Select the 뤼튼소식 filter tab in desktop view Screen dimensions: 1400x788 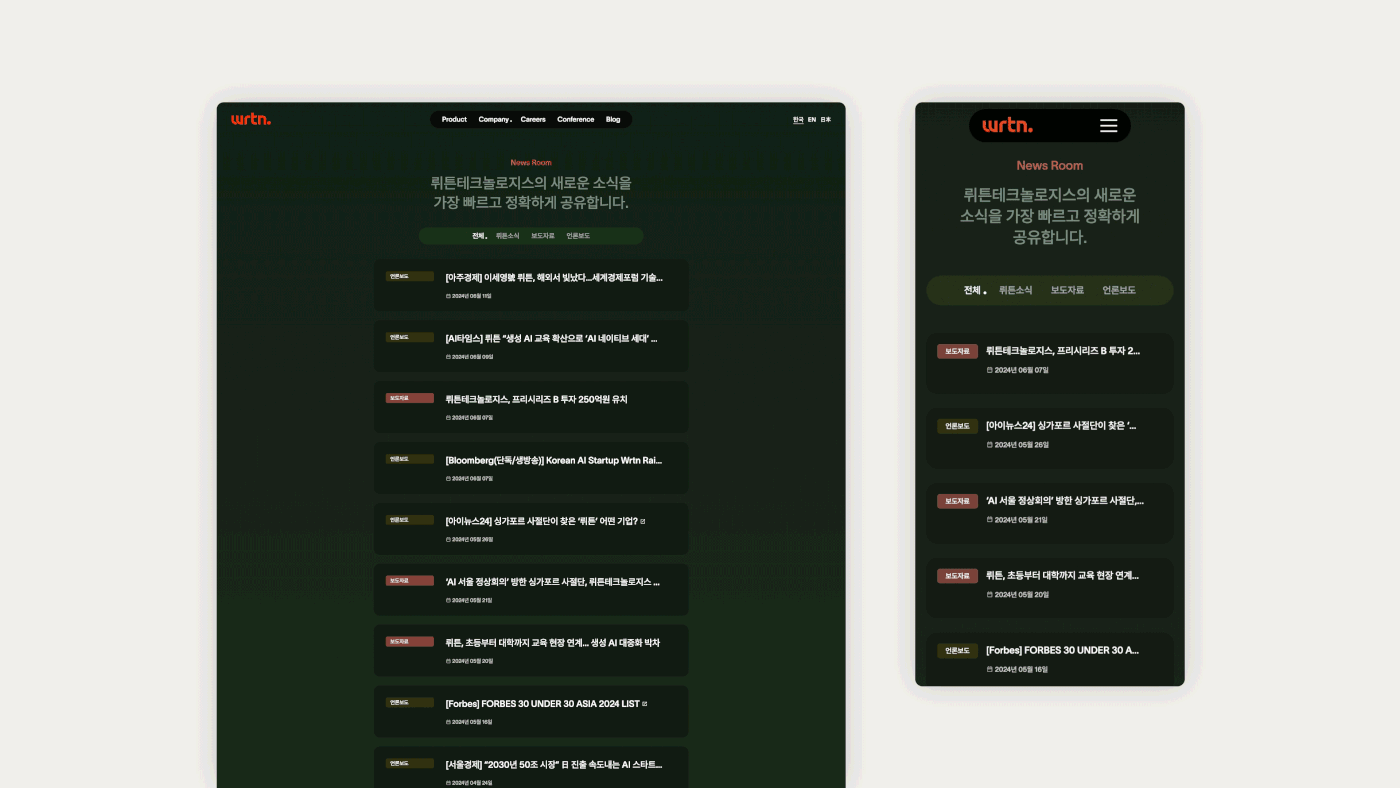508,236
